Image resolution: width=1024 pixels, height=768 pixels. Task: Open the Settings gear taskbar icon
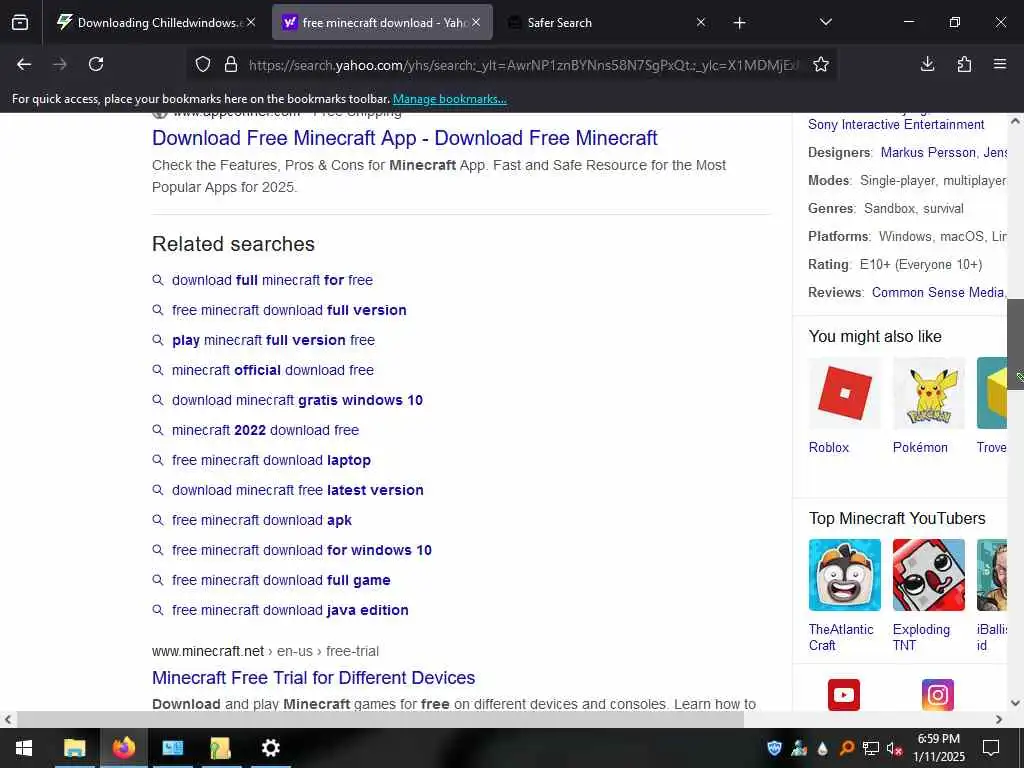[270, 748]
